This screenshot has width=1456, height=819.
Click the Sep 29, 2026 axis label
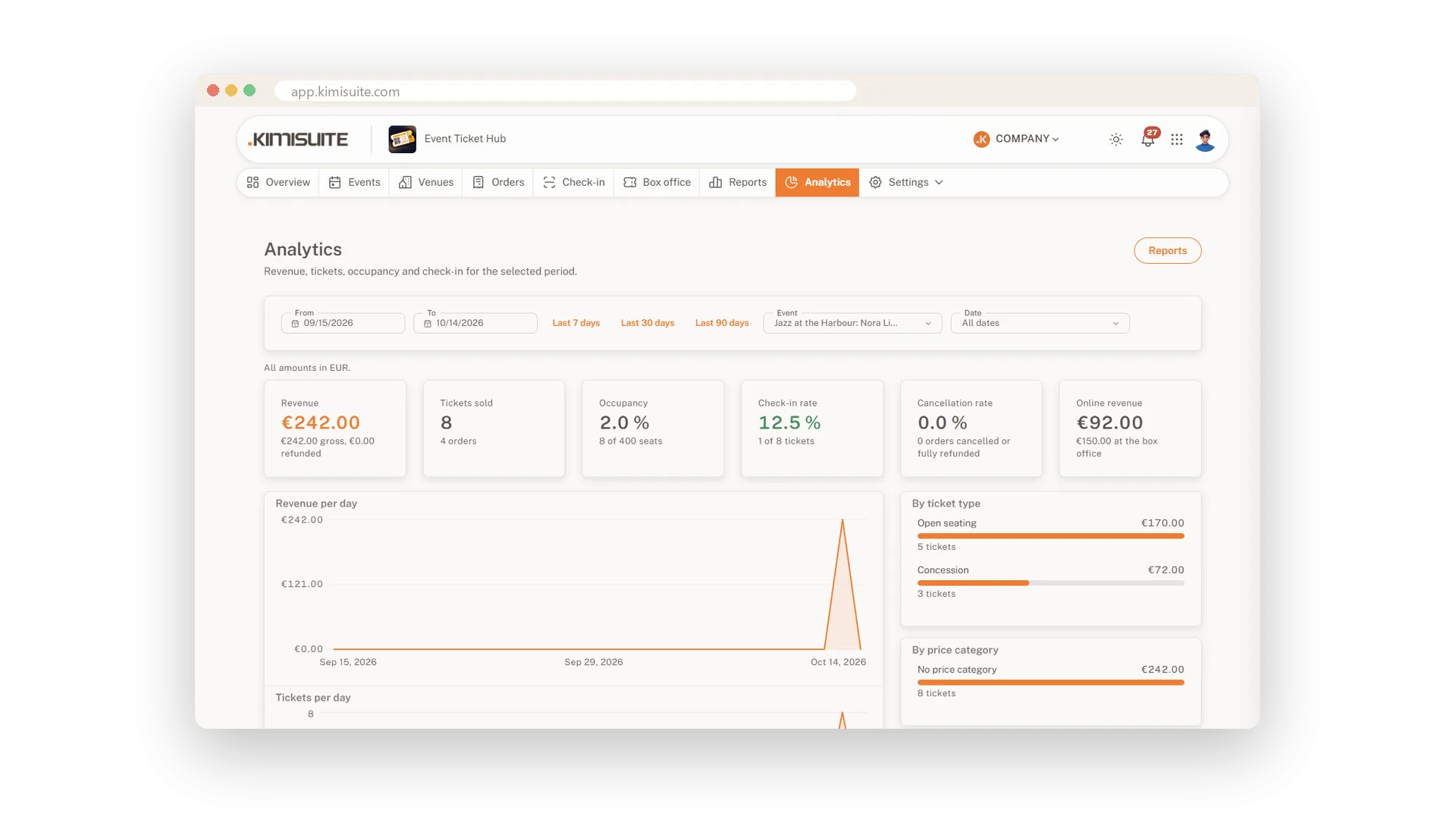click(x=594, y=662)
